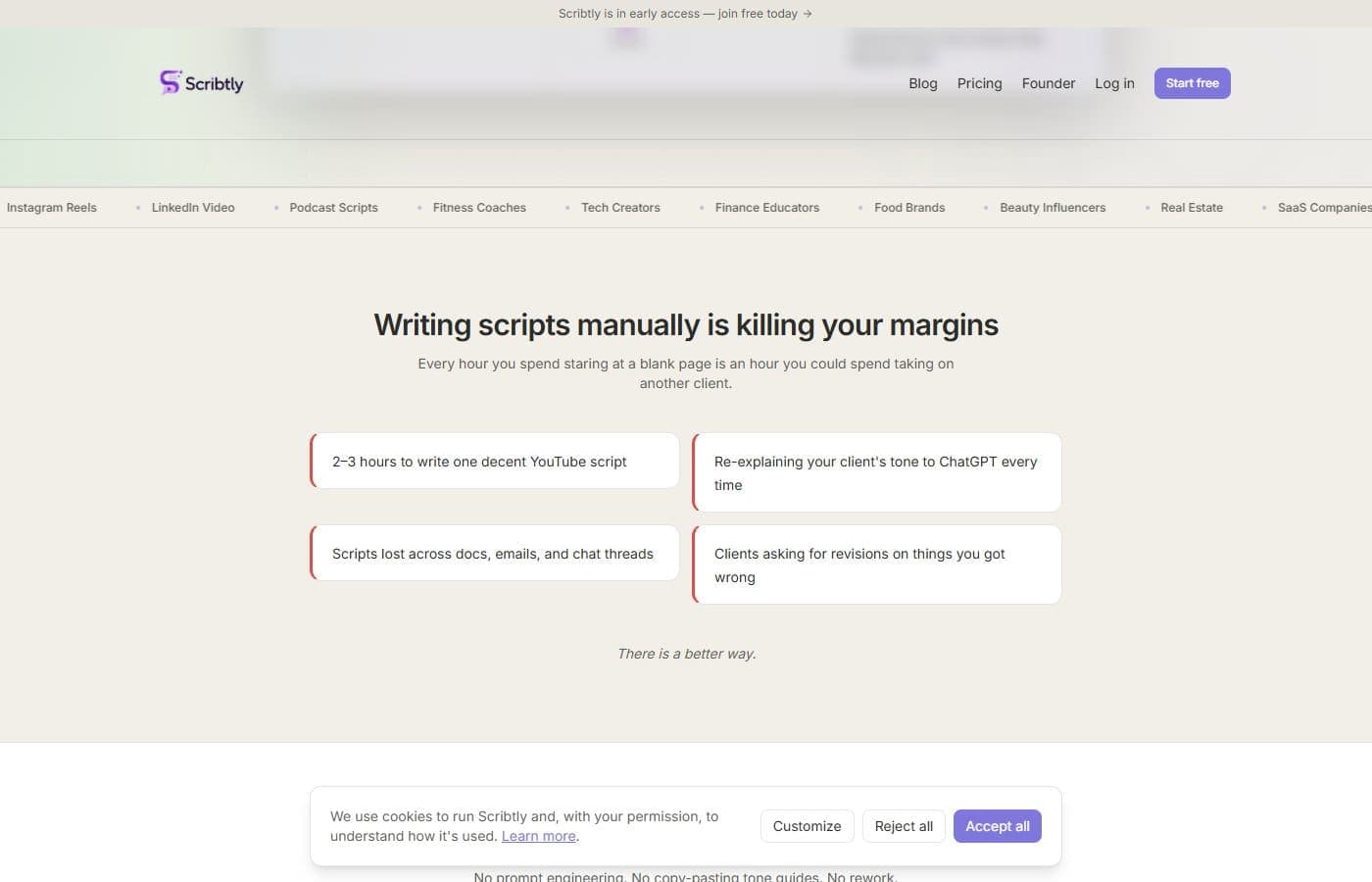The image size is (1372, 882).
Task: Click the Start free button
Action: coord(1192,83)
